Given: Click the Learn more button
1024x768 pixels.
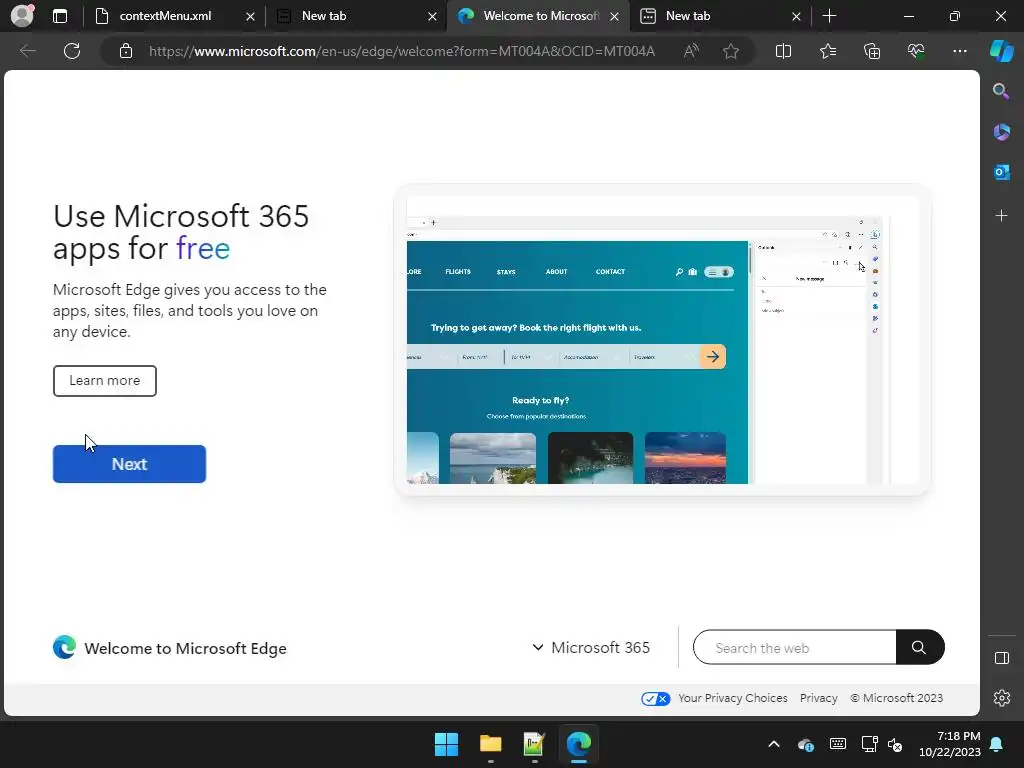Looking at the screenshot, I should coord(104,381).
